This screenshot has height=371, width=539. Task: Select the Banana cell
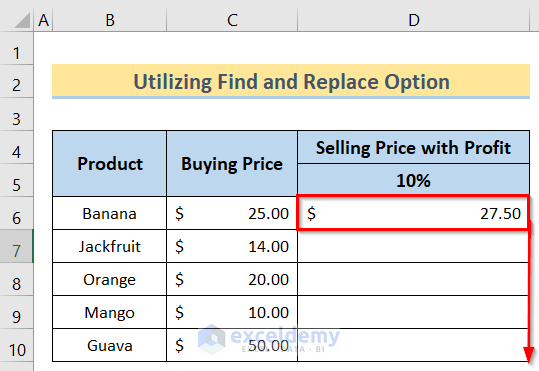[110, 214]
